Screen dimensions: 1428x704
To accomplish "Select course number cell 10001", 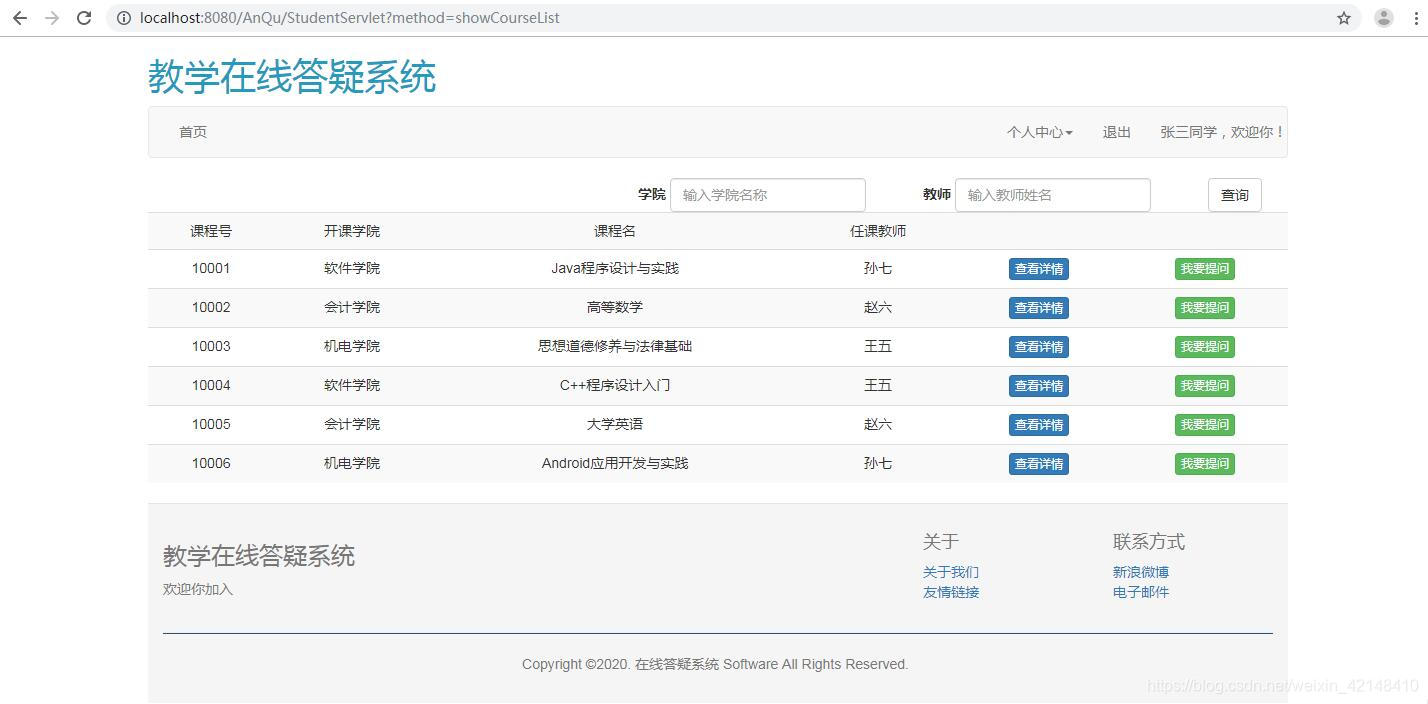I will pos(211,269).
